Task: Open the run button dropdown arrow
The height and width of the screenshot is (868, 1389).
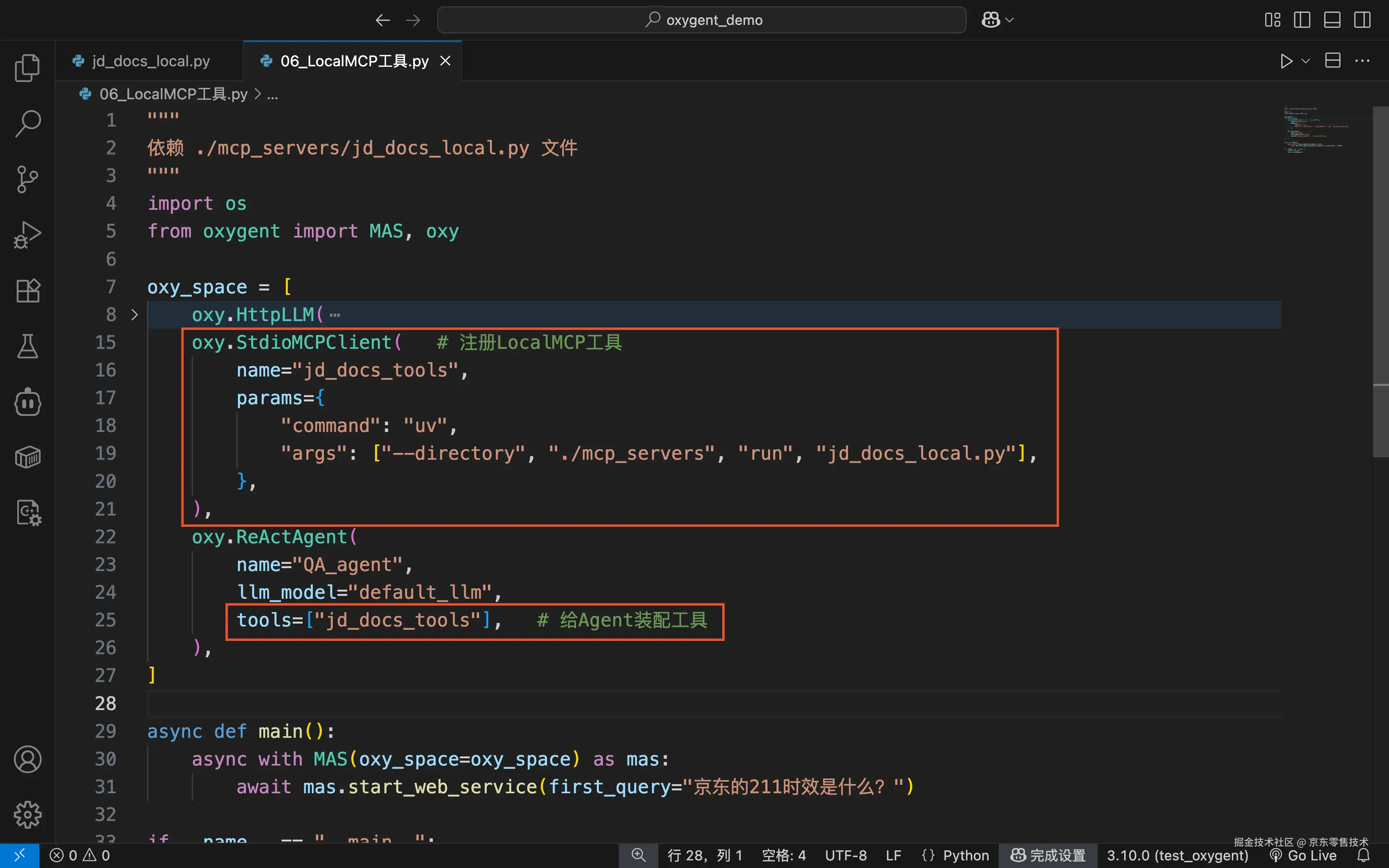Action: tap(1306, 61)
